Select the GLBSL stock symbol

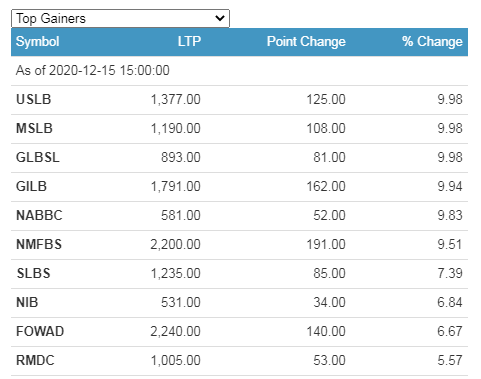click(38, 157)
